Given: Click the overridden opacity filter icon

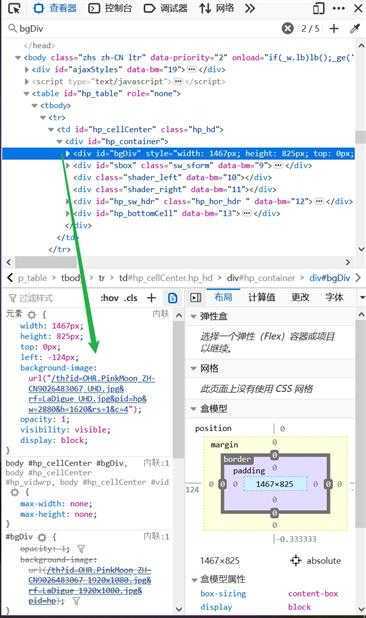Looking at the screenshot, I should [x=81, y=549].
